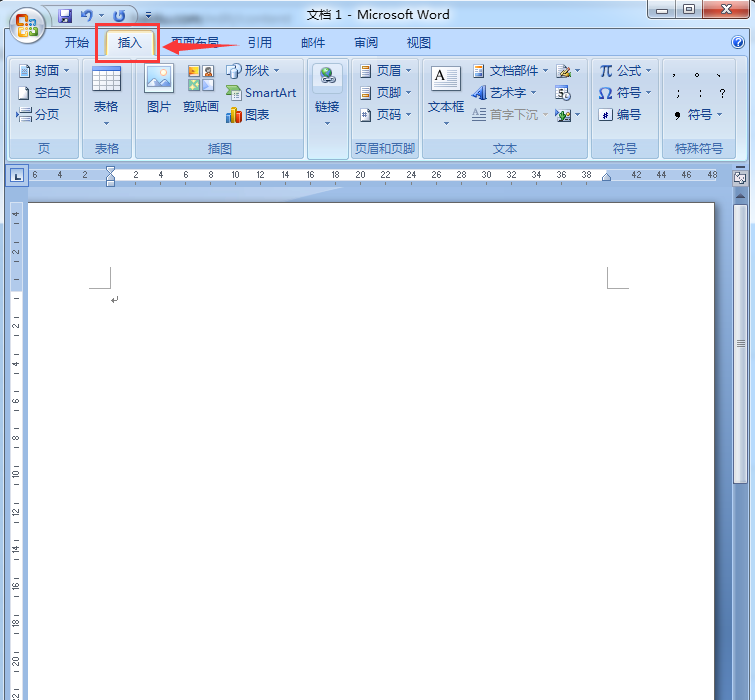Insert a cover page with 封面
This screenshot has height=700, width=755.
44,71
